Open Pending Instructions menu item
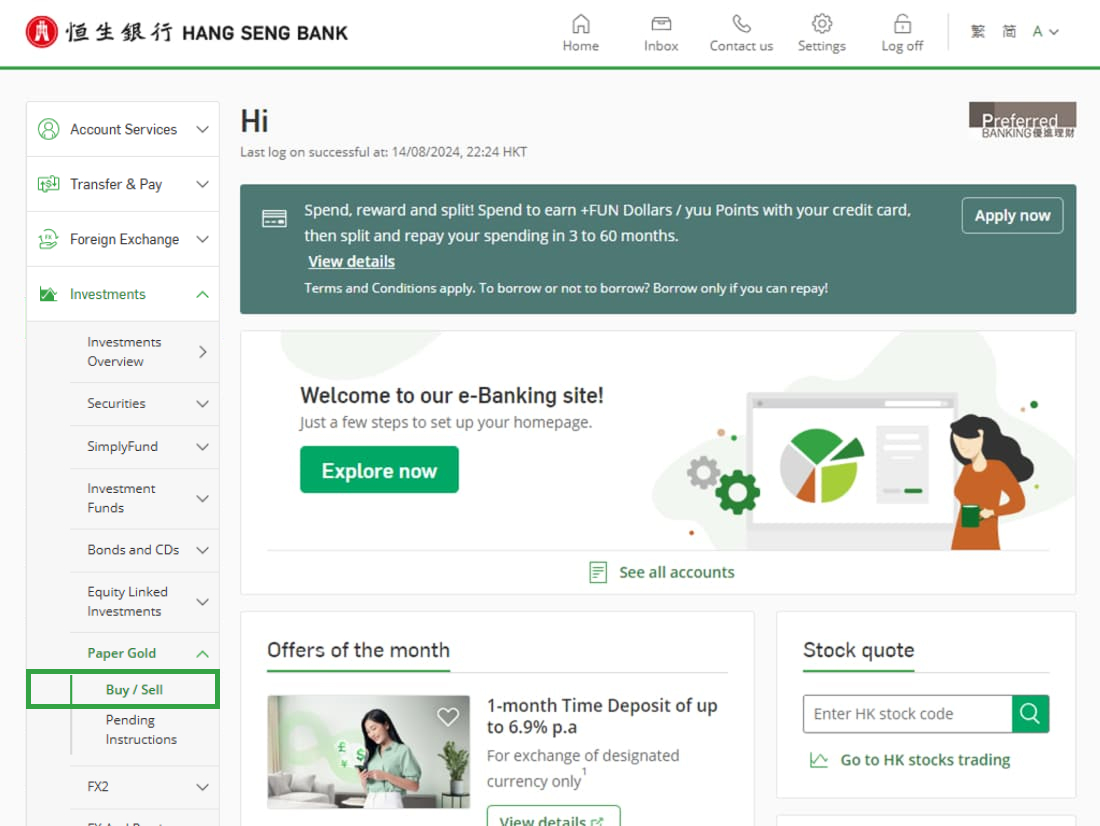 tap(141, 730)
